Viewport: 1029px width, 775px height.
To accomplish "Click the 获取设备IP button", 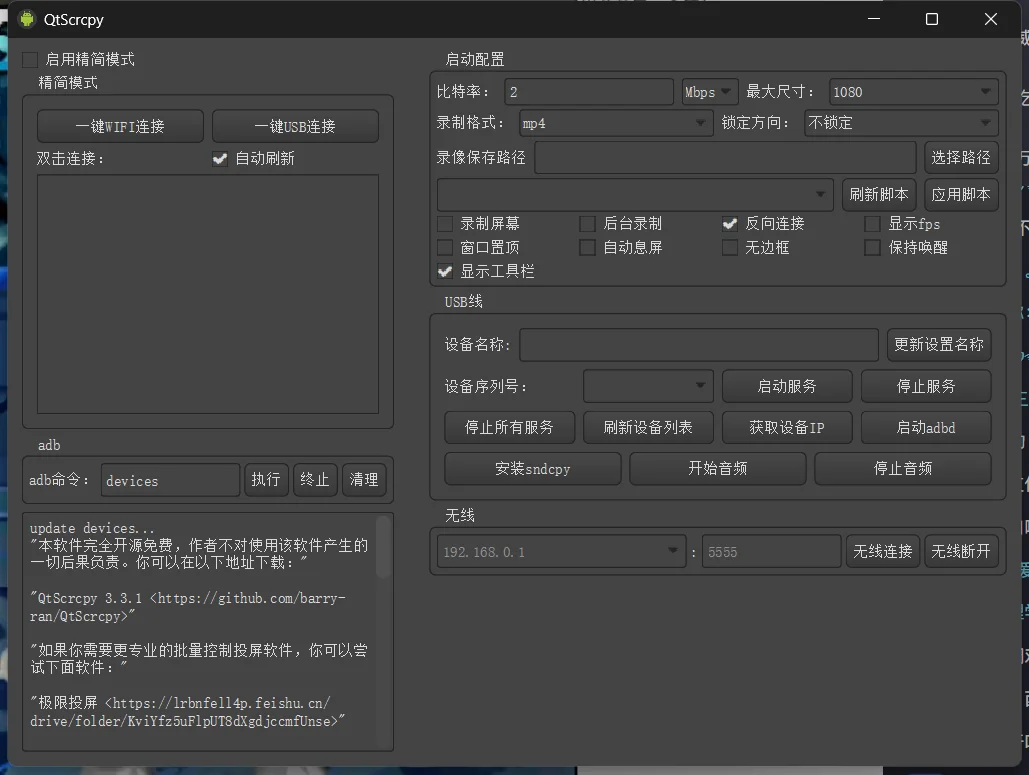I will 787,427.
